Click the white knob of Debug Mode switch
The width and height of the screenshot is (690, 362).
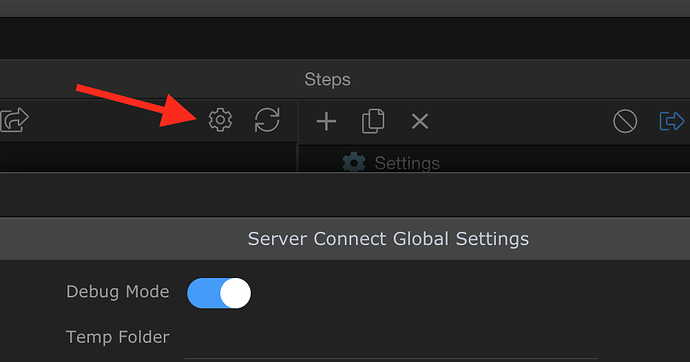pyautogui.click(x=235, y=293)
